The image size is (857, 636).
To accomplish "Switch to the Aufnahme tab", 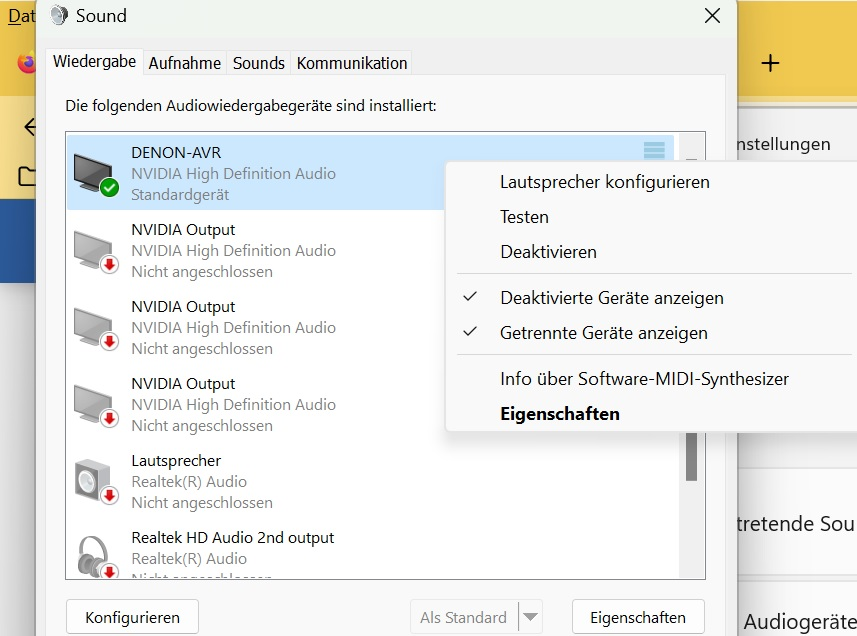I will tap(185, 63).
